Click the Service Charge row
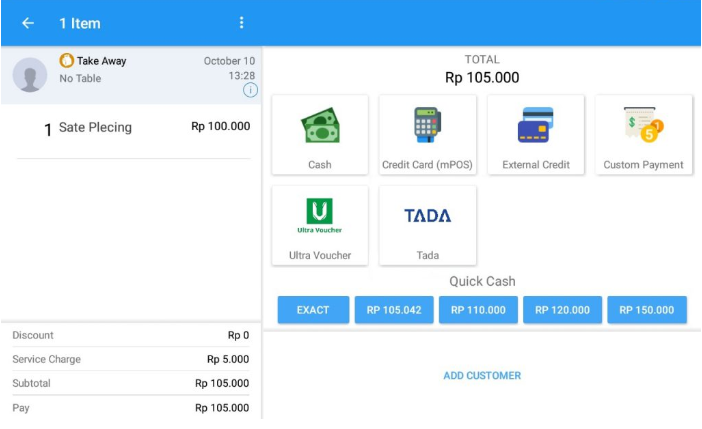702x429 pixels. pyautogui.click(x=131, y=359)
